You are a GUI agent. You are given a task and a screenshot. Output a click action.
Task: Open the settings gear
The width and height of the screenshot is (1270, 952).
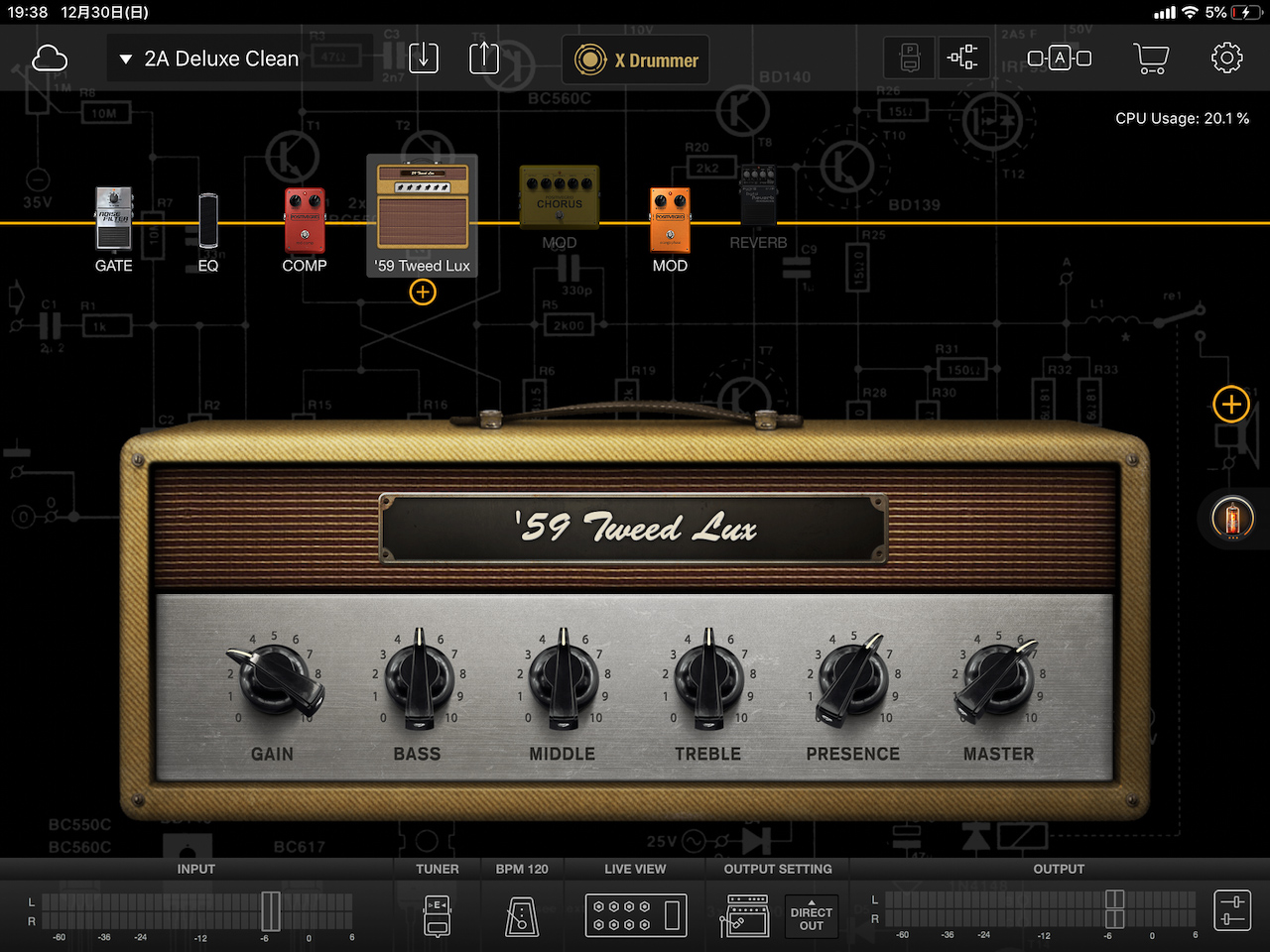(x=1227, y=58)
